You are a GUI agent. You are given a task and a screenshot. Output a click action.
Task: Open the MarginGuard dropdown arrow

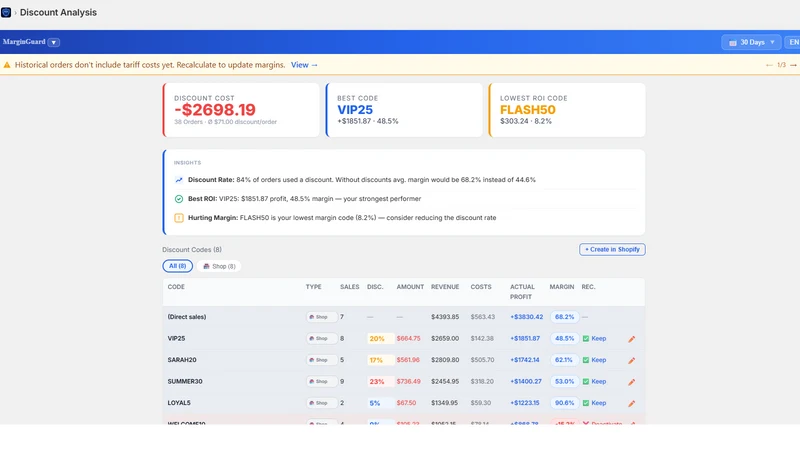click(x=54, y=42)
